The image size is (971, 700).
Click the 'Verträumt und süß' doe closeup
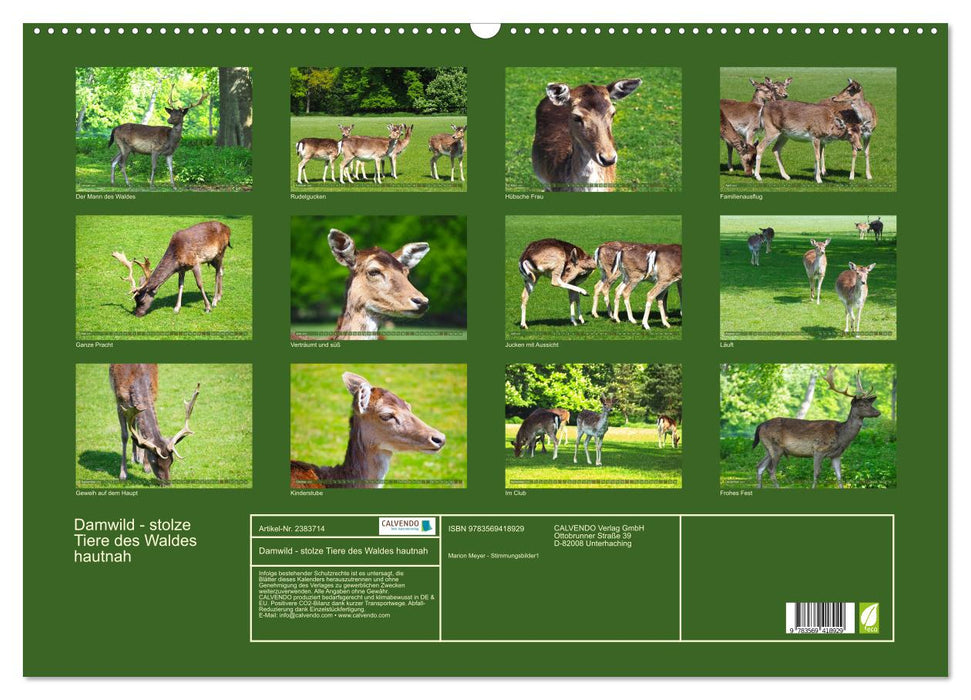tap(378, 278)
